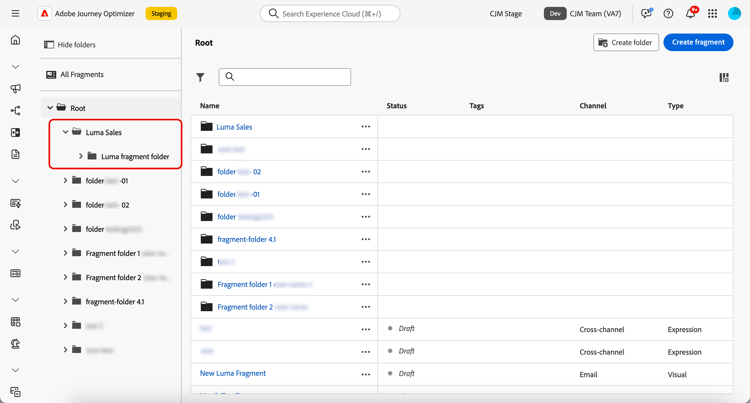Expand first sidebar section chevron below Home
This screenshot has height=403, width=750.
(15, 67)
